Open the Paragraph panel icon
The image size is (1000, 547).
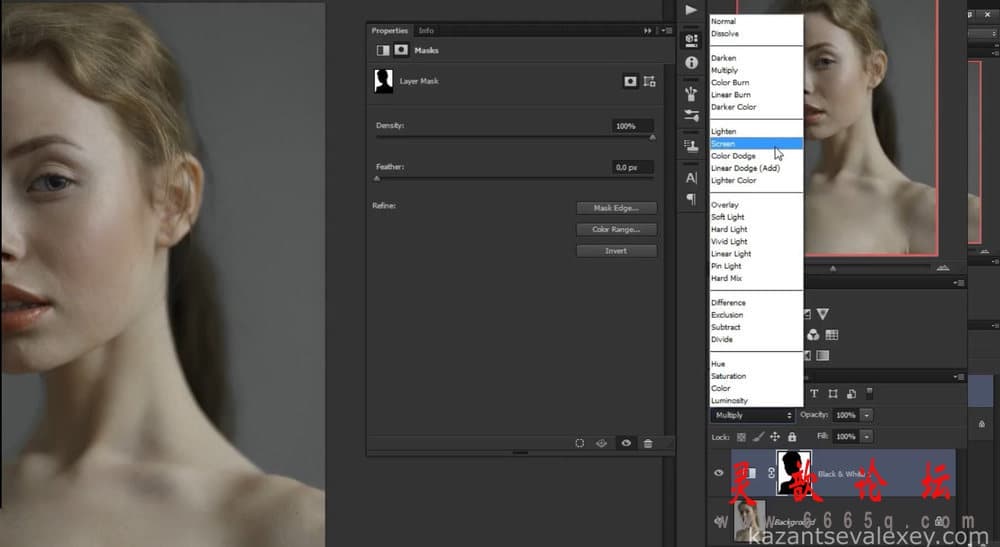click(x=691, y=199)
